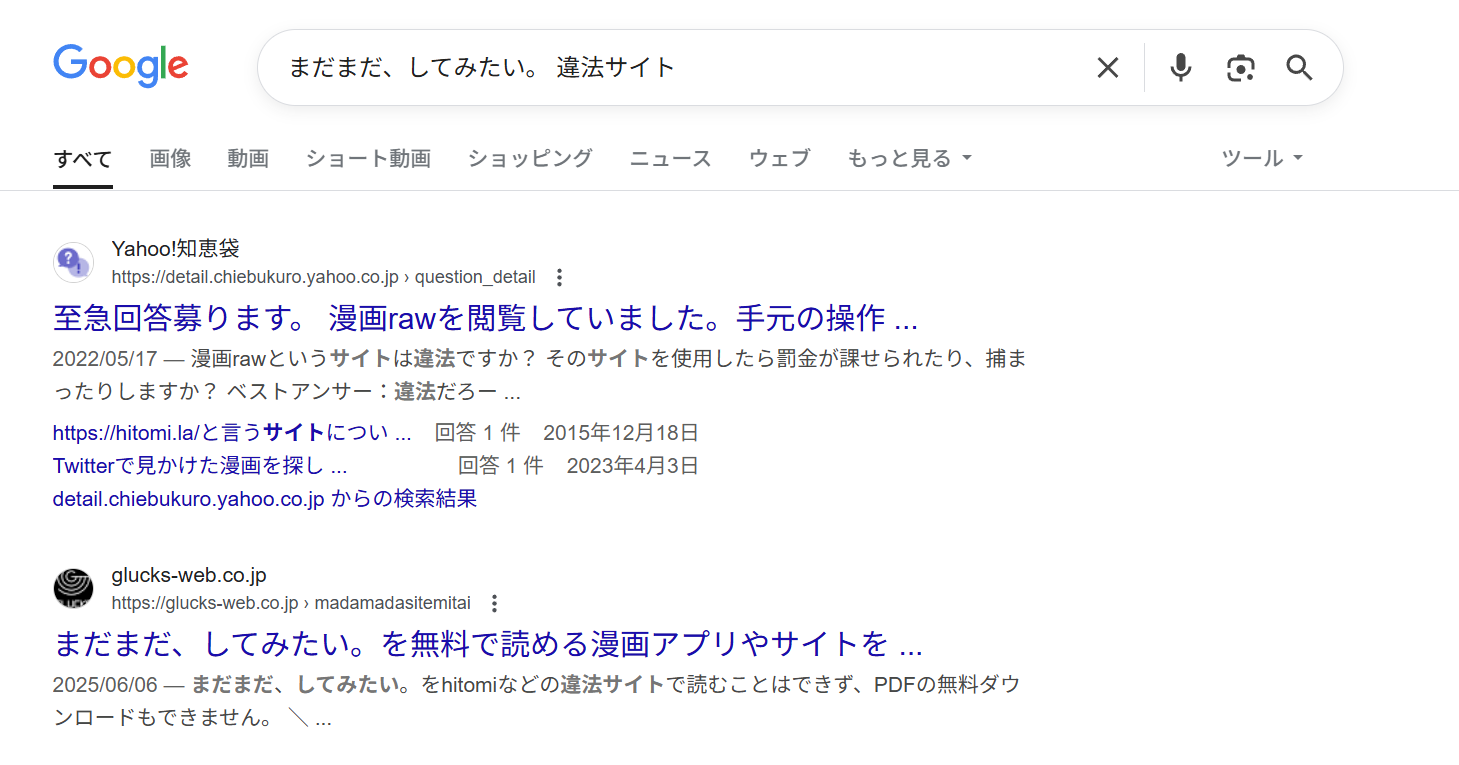
Task: Start a voice search with the microphone icon
Action: pyautogui.click(x=1180, y=67)
